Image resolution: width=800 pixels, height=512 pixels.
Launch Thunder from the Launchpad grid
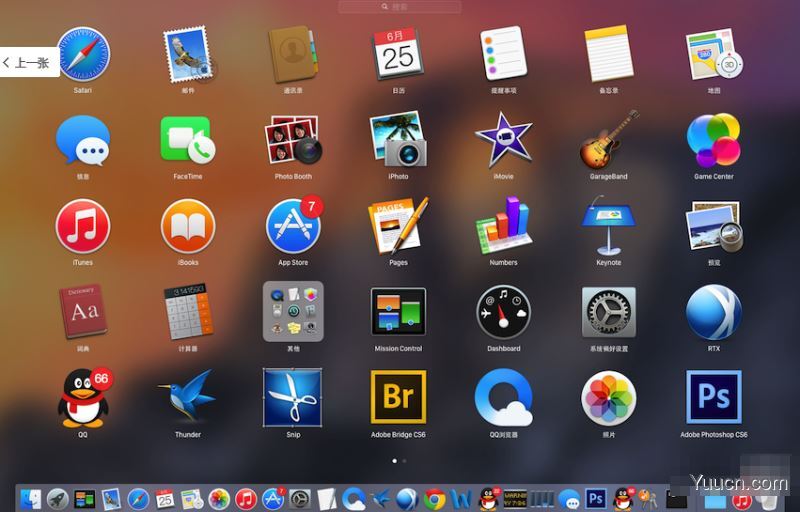[188, 398]
